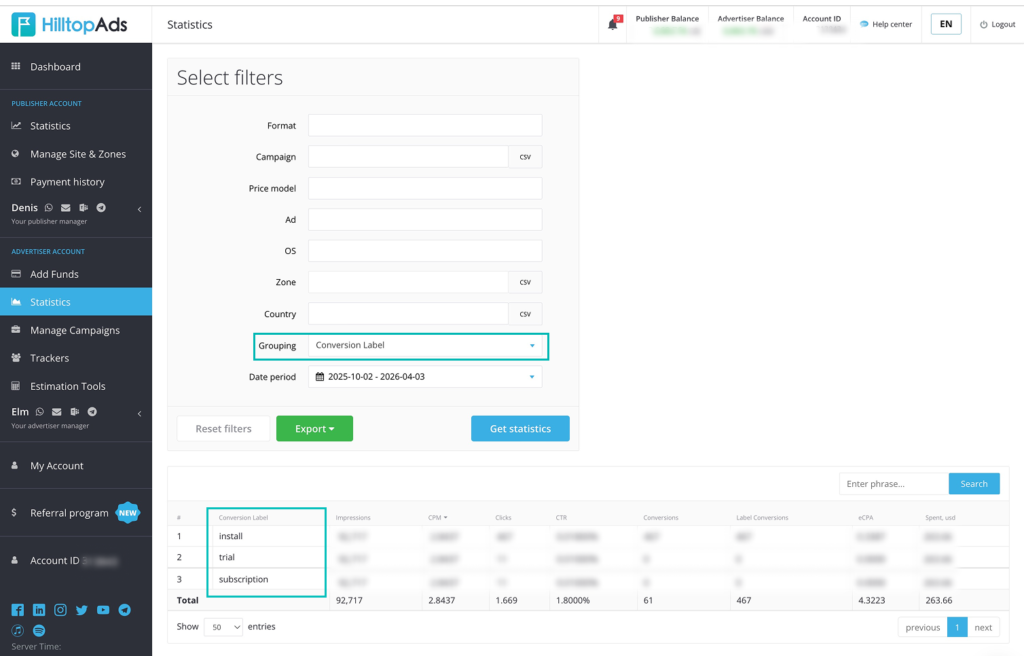Go to previous page of results

pos(923,627)
